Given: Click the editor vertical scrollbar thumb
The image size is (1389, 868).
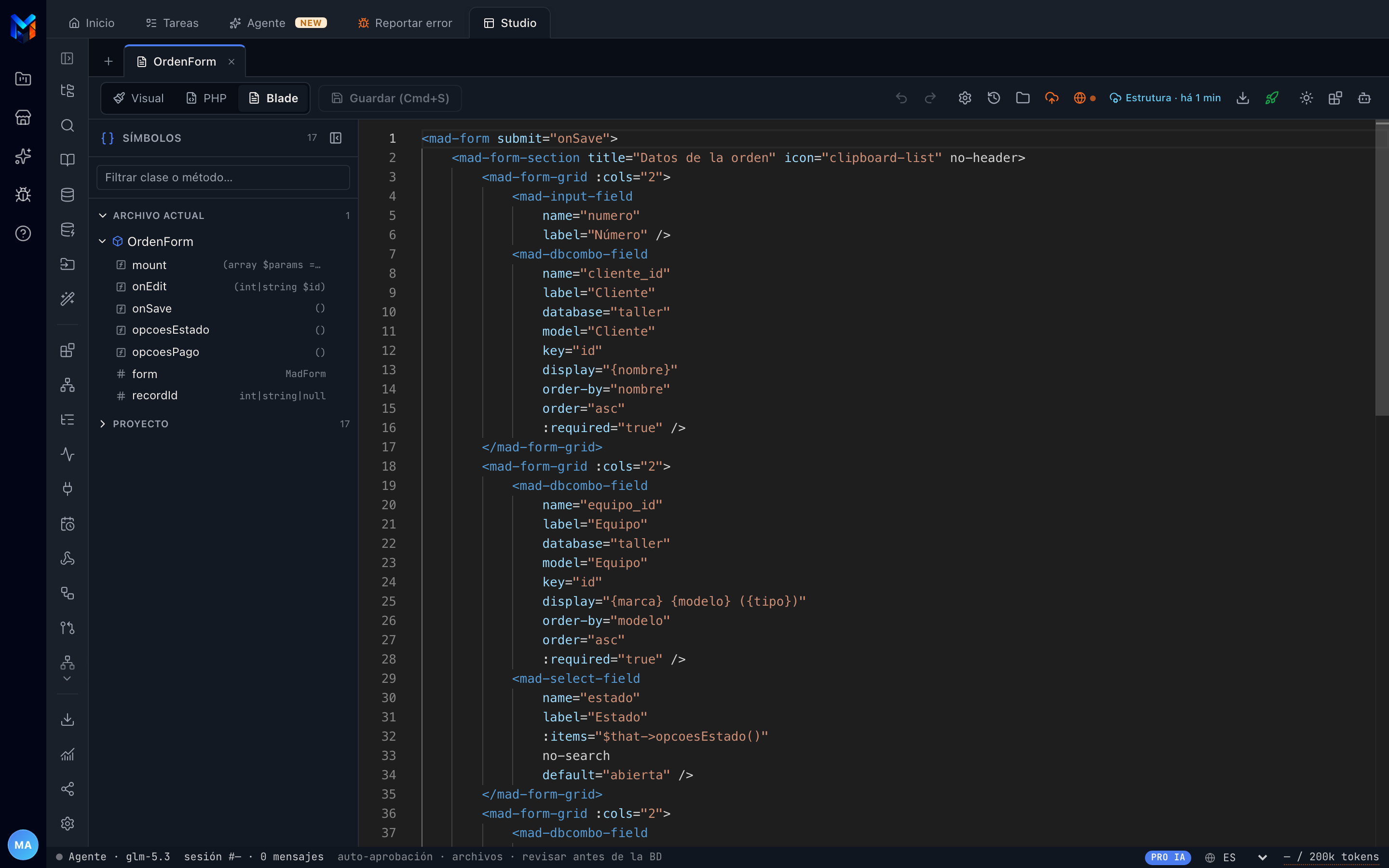Looking at the screenshot, I should tap(1382, 268).
